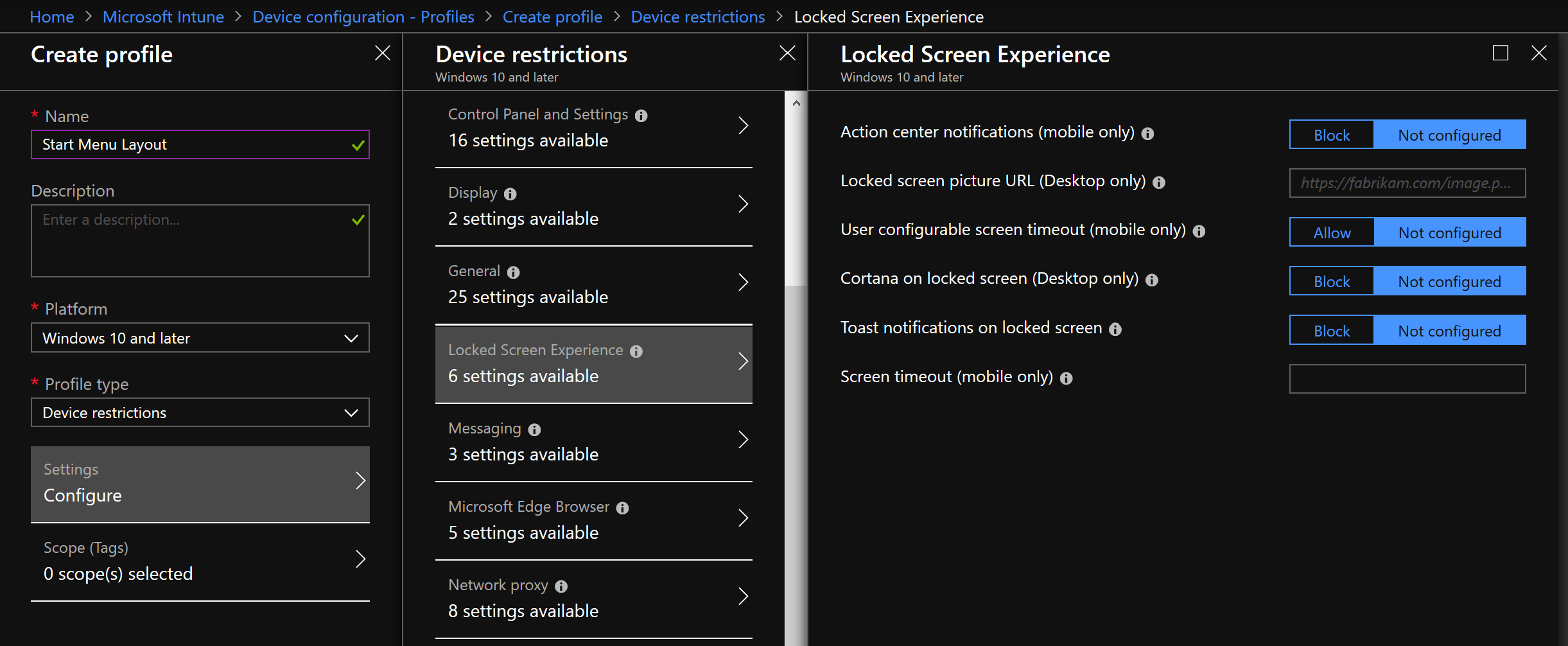The width and height of the screenshot is (1568, 646).
Task: Open info tooltip for Toast notifications setting
Action: pyautogui.click(x=1117, y=329)
